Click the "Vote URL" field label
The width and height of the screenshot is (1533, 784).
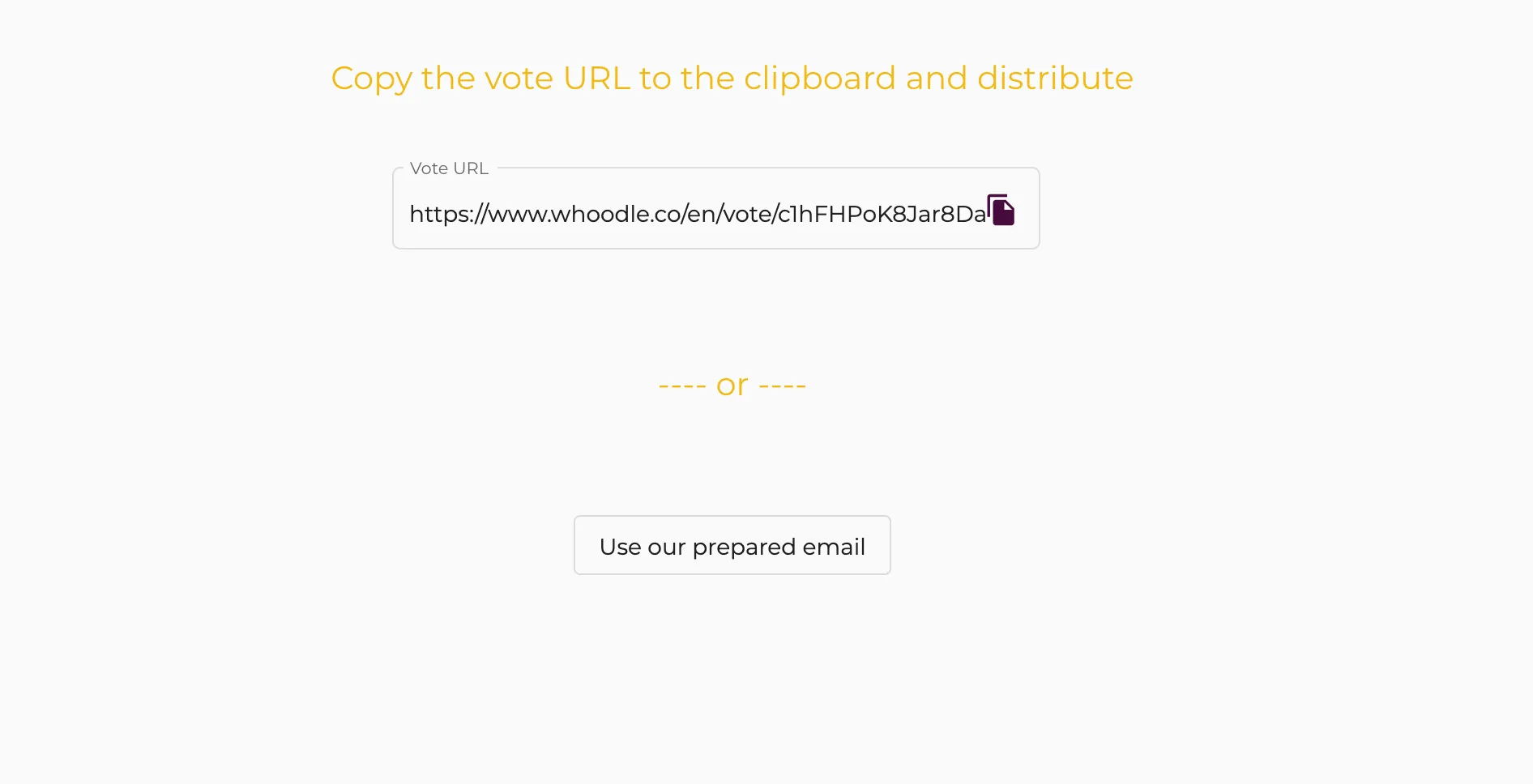[x=449, y=168]
